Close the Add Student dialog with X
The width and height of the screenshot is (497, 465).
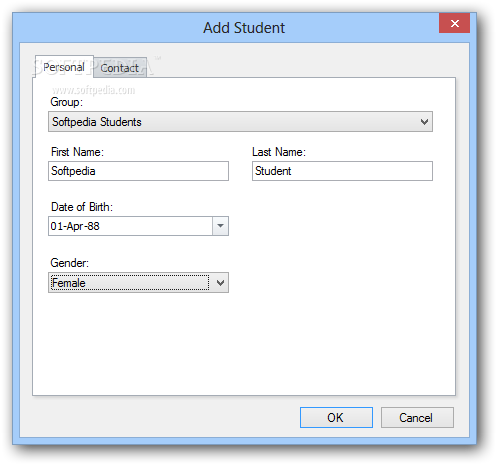point(454,23)
